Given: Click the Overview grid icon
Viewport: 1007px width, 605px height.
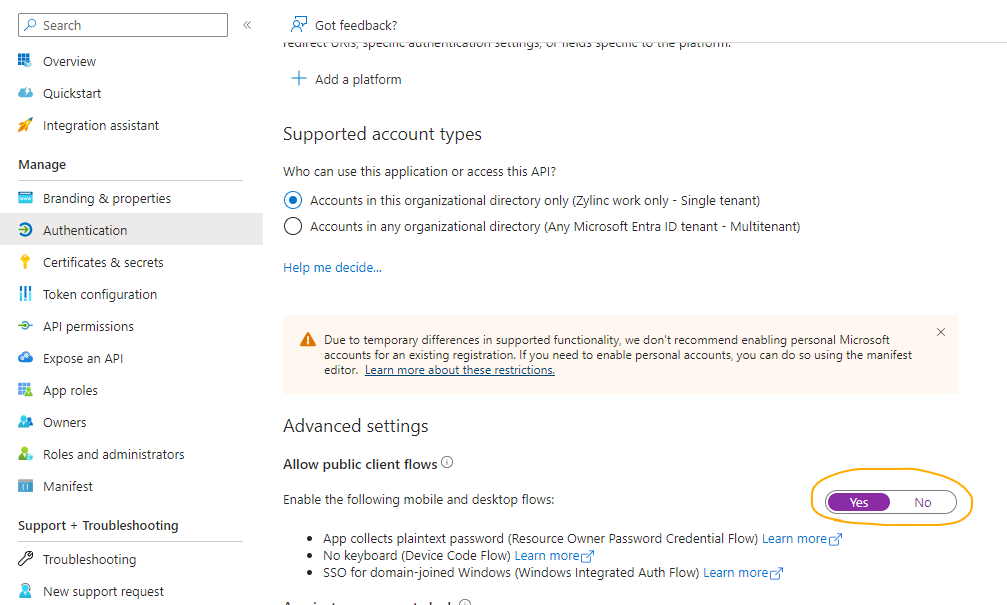Looking at the screenshot, I should (x=25, y=61).
